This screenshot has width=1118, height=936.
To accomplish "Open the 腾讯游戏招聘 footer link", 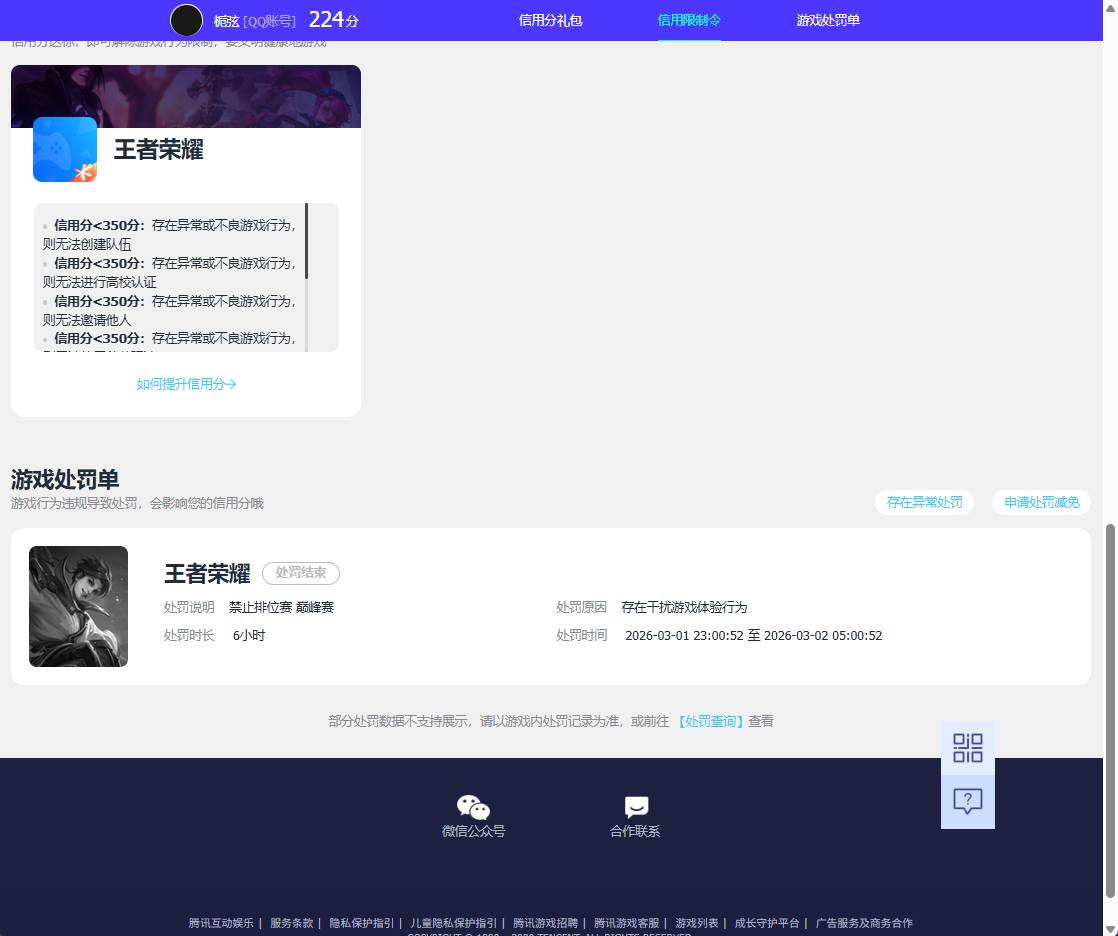I will pos(545,923).
